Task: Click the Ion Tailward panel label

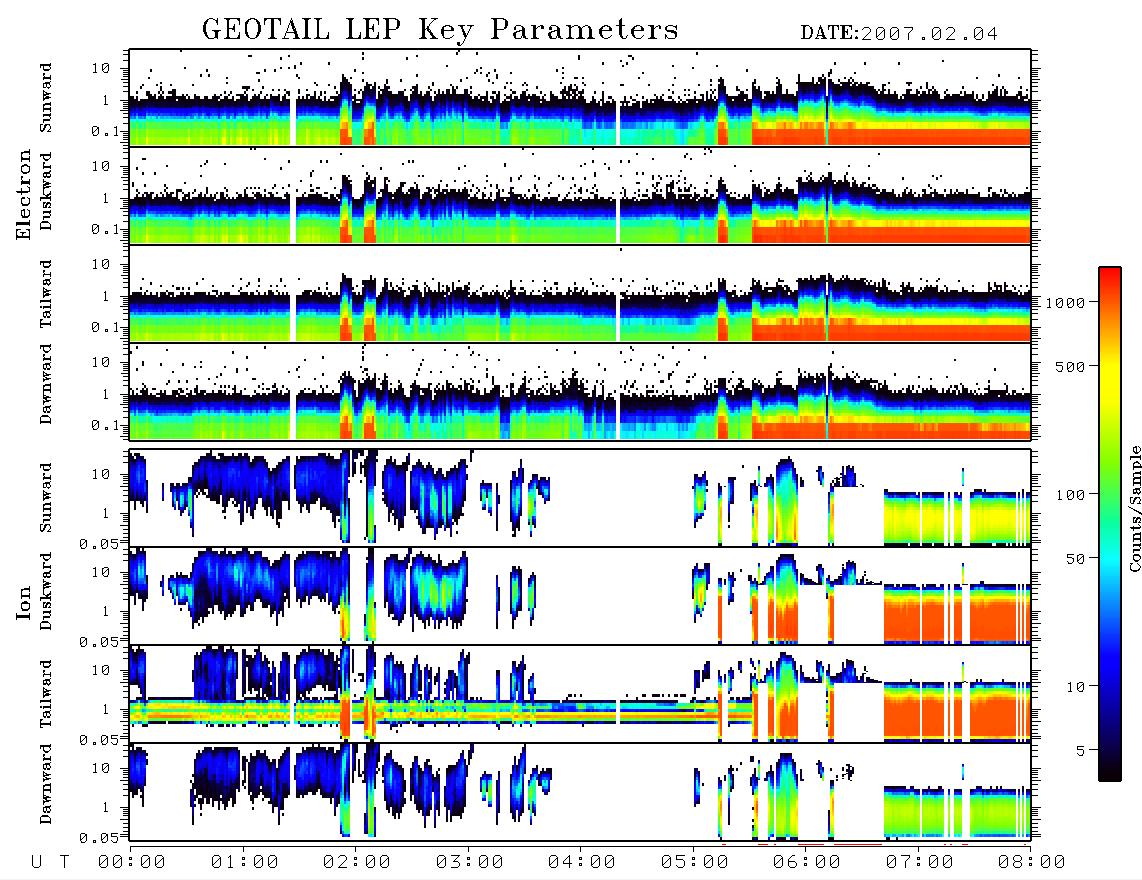Action: (x=46, y=694)
